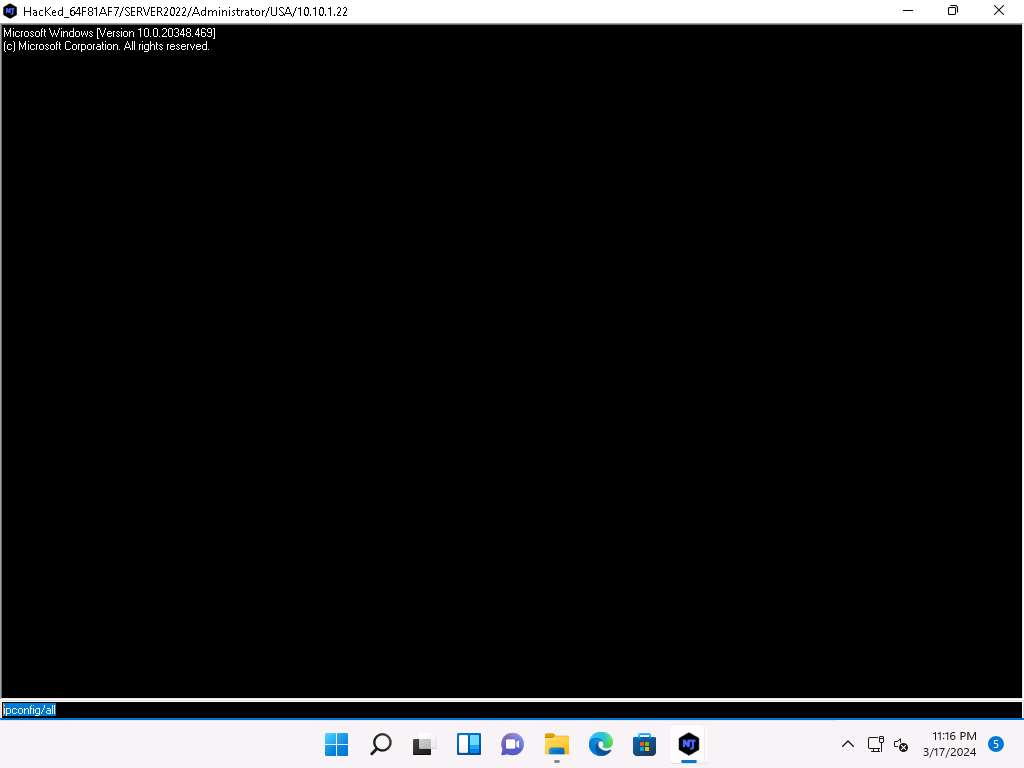Open File Explorer from the taskbar
Image resolution: width=1024 pixels, height=768 pixels.
click(556, 744)
